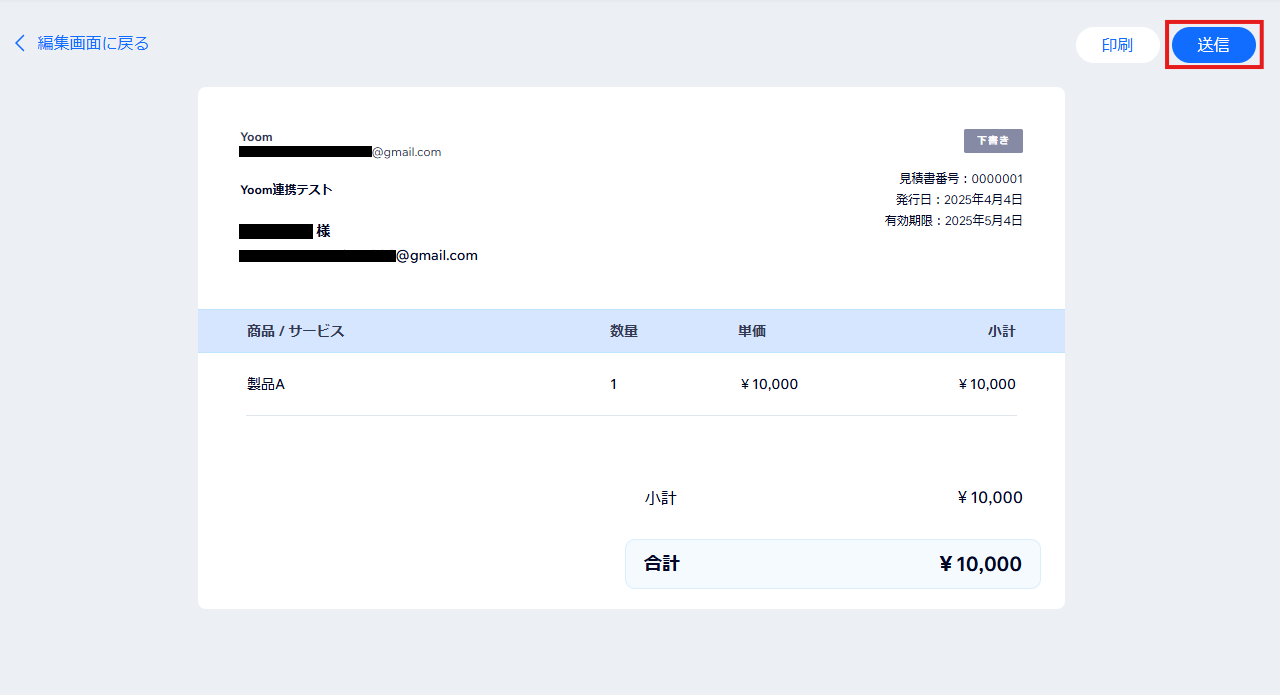Go back via 編集画面に戻る link
This screenshot has width=1280, height=695.
coord(93,43)
